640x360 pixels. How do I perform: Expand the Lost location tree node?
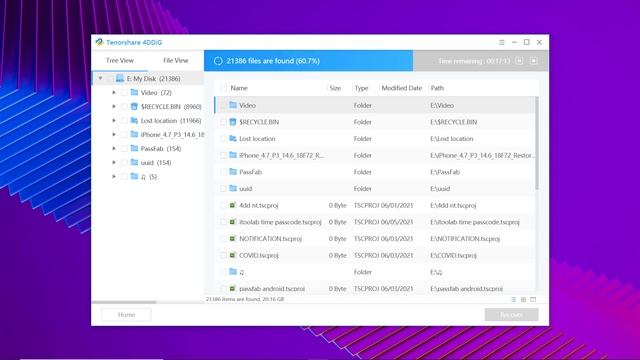(114, 120)
